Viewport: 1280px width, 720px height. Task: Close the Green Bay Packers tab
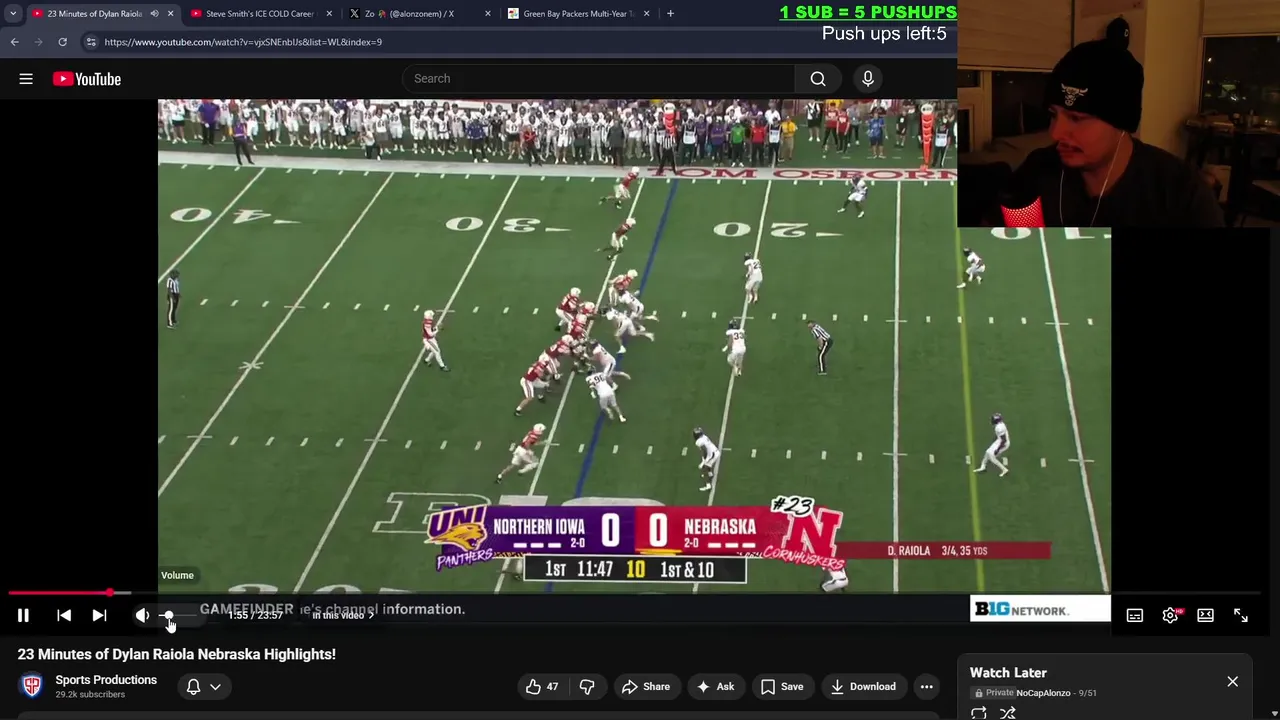point(646,14)
